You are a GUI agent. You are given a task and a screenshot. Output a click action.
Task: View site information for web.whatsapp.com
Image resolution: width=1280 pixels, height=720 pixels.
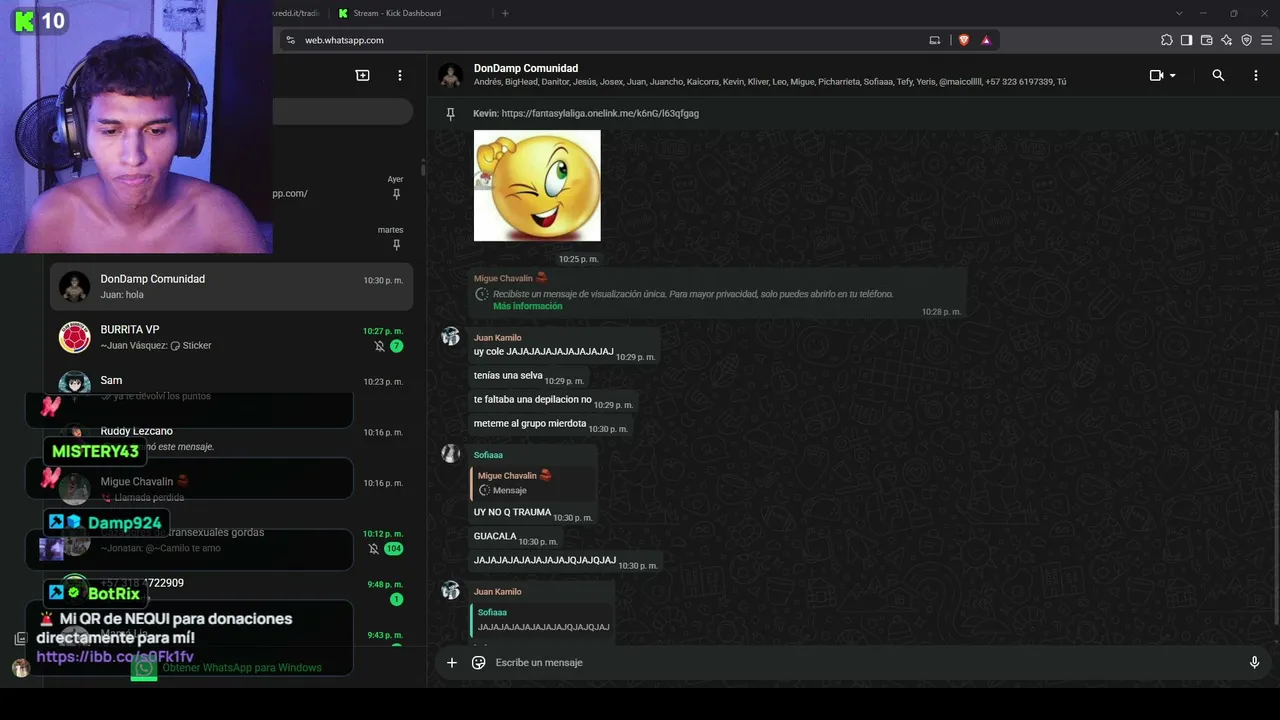click(290, 40)
